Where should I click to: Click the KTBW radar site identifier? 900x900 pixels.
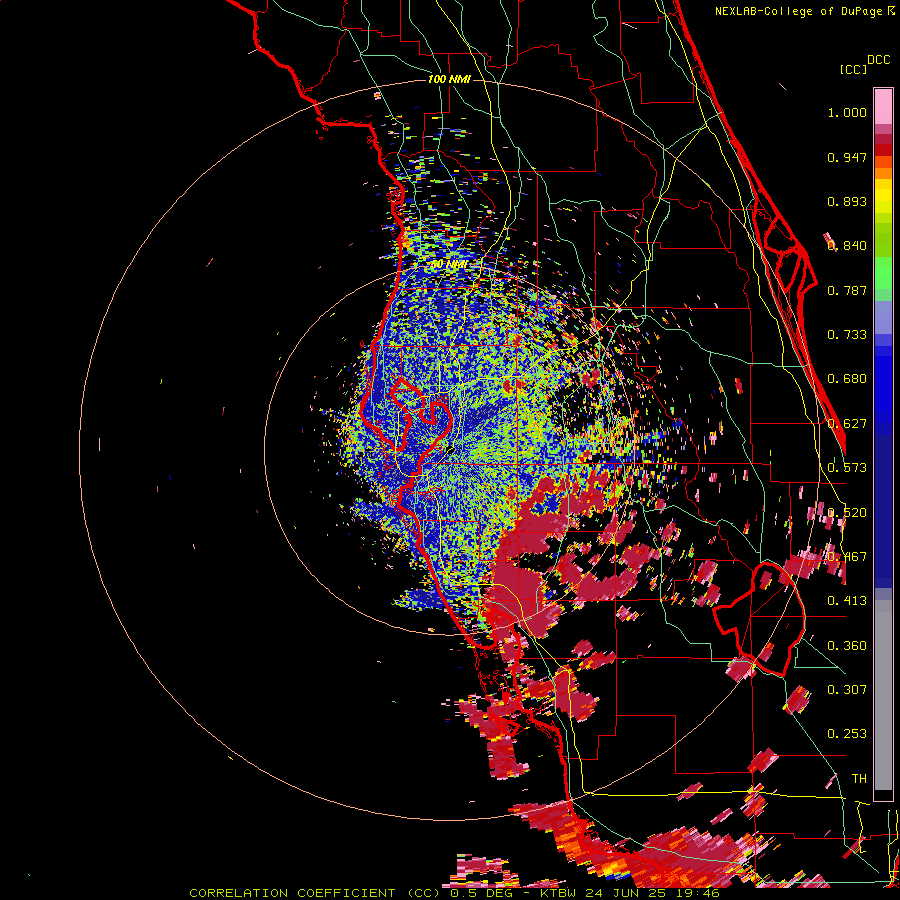[558, 893]
